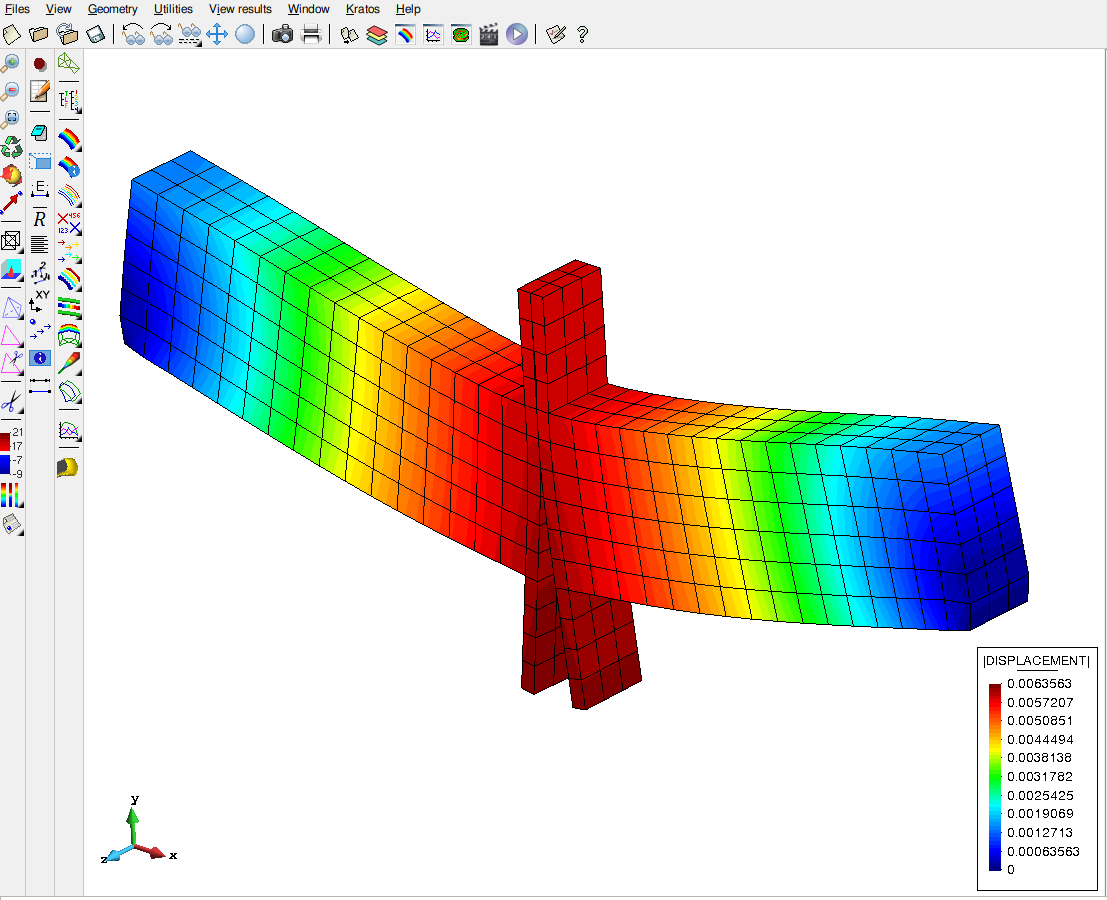Open the wireframe cube display style dropdown
Viewport: 1107px width, 900px height.
11,241
